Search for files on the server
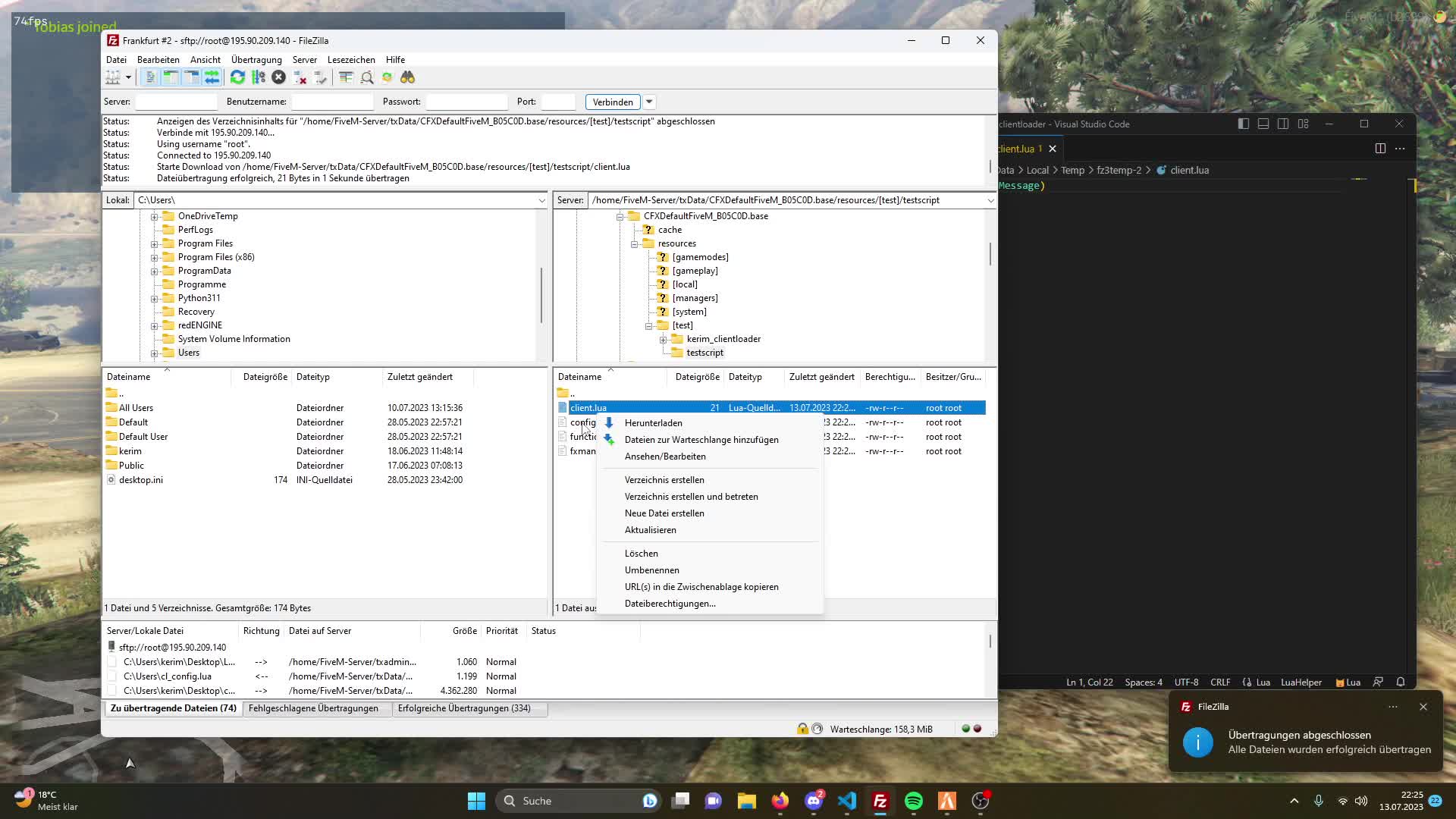 (408, 77)
